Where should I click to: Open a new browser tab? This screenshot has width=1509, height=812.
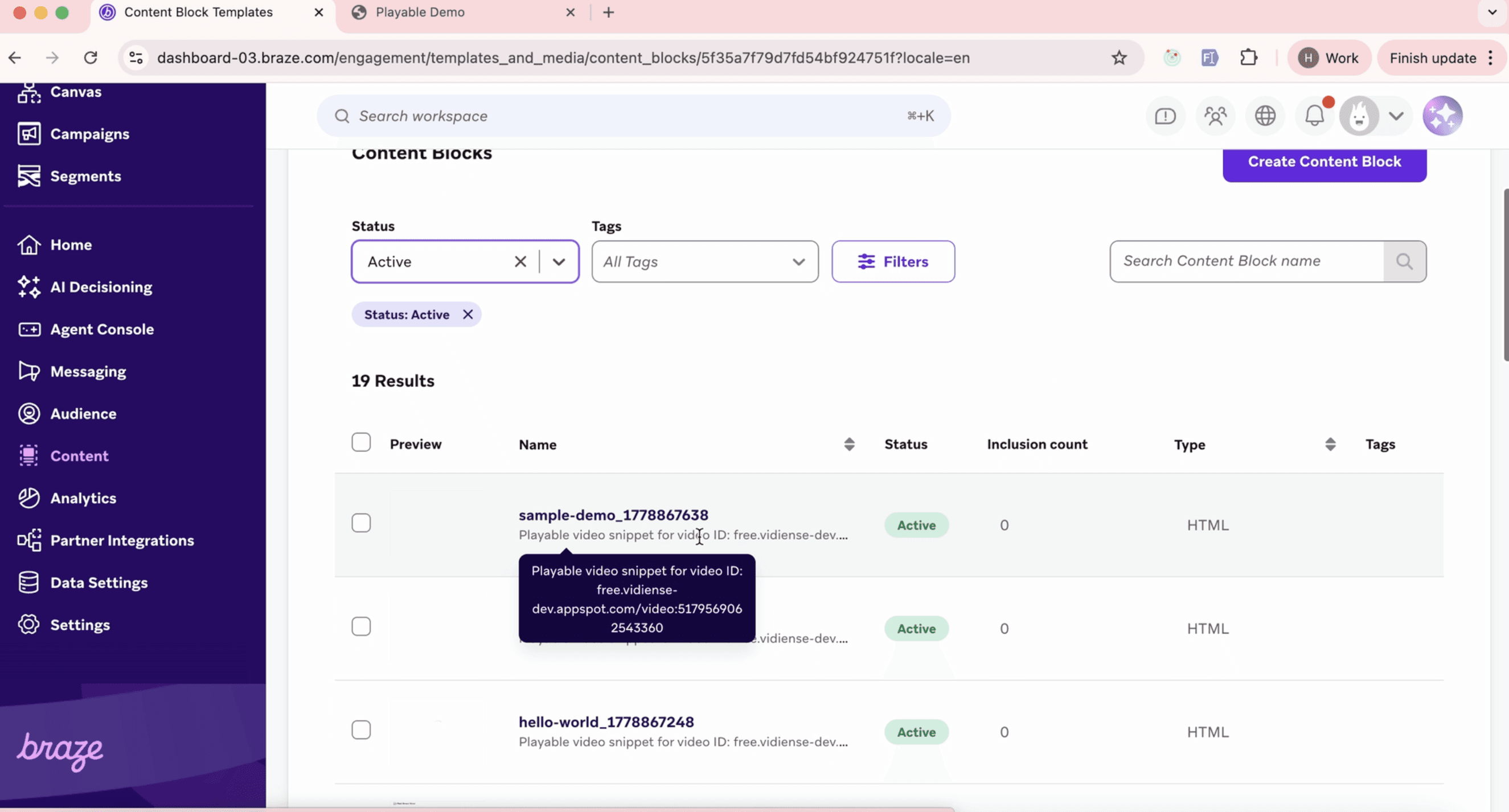click(608, 13)
